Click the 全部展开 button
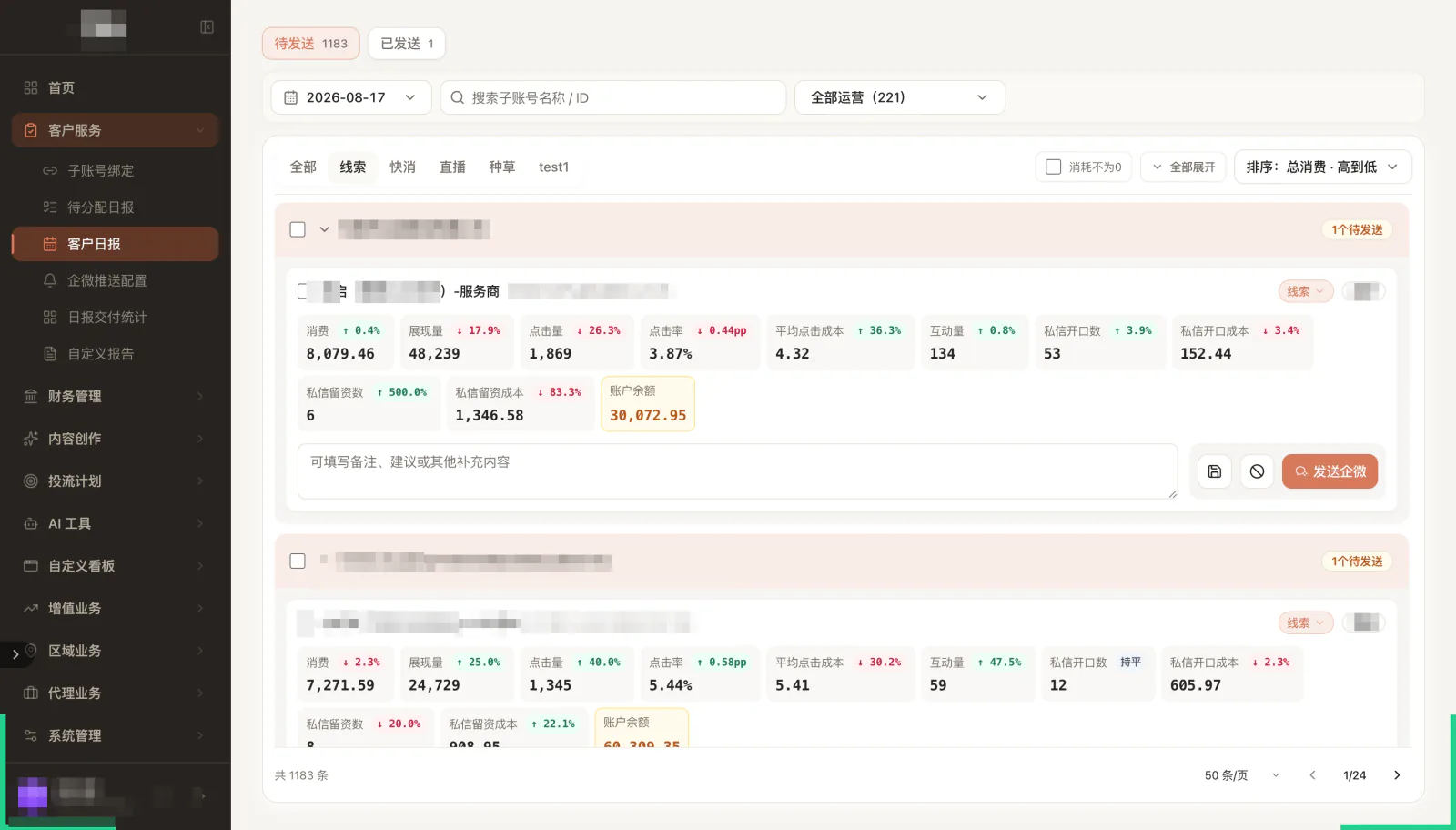The height and width of the screenshot is (830, 1456). (1183, 167)
